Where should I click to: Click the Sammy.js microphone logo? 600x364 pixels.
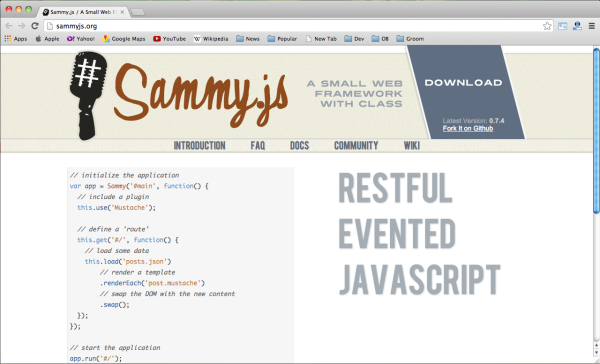coord(88,96)
